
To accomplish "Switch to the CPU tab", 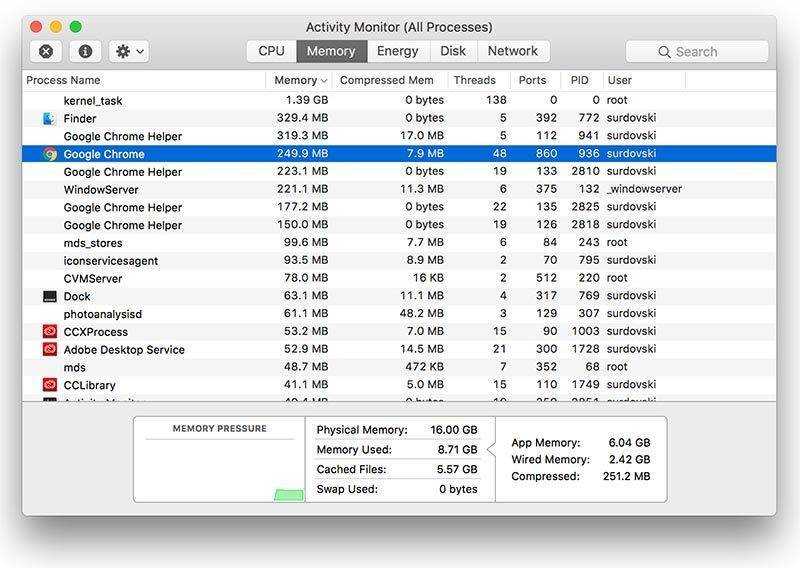I will 271,51.
